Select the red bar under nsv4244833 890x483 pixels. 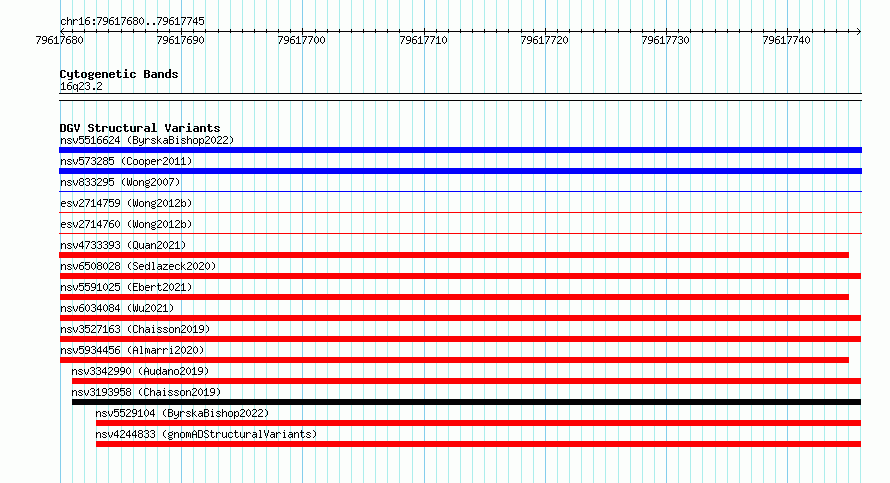point(478,444)
